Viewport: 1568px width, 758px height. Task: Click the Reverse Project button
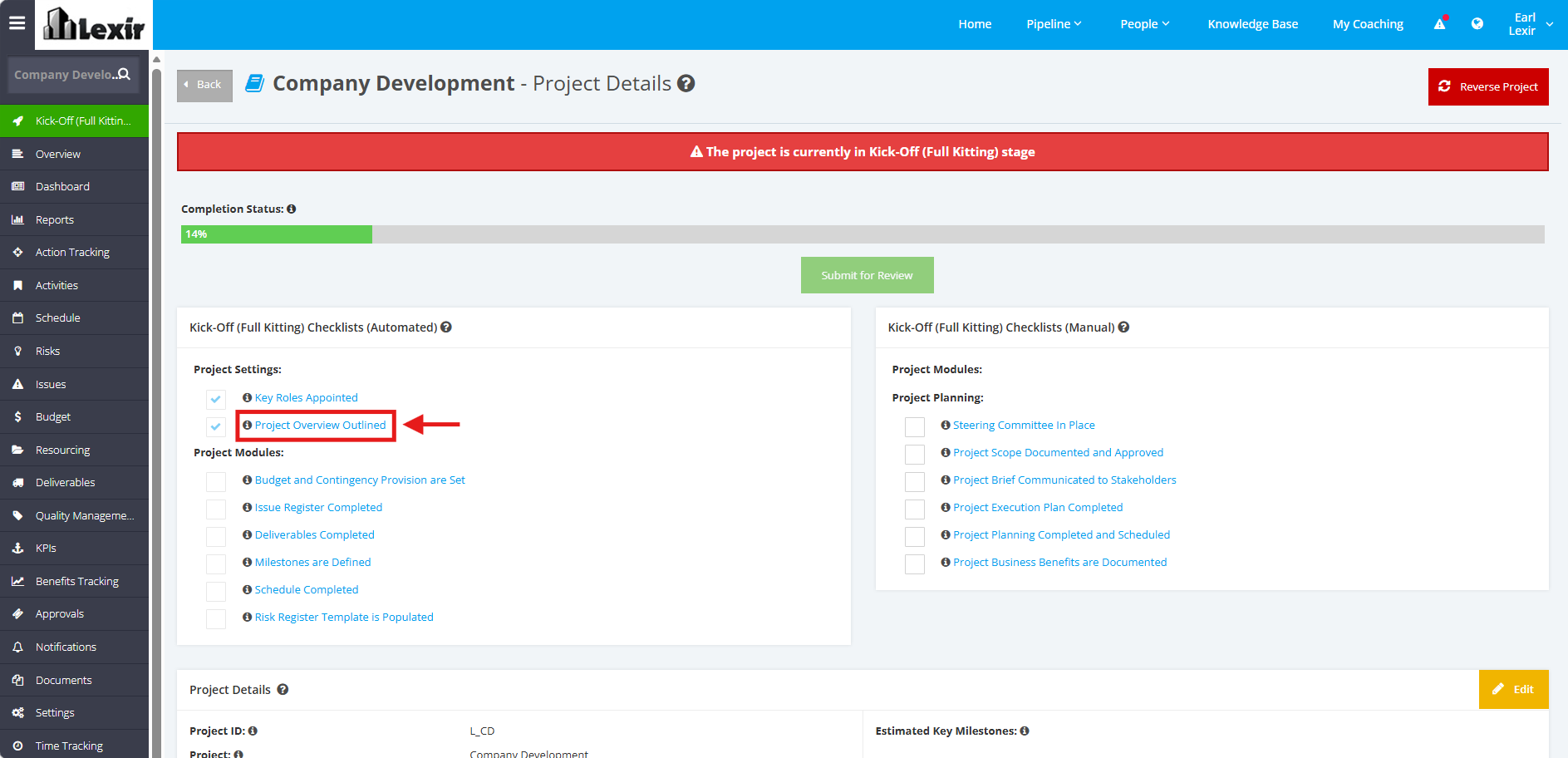click(1488, 86)
